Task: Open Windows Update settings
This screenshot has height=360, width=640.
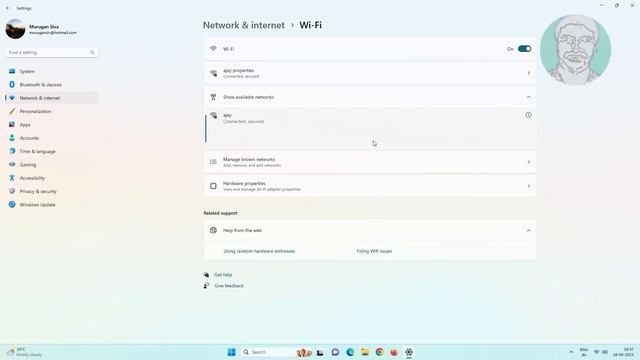Action: click(52, 204)
